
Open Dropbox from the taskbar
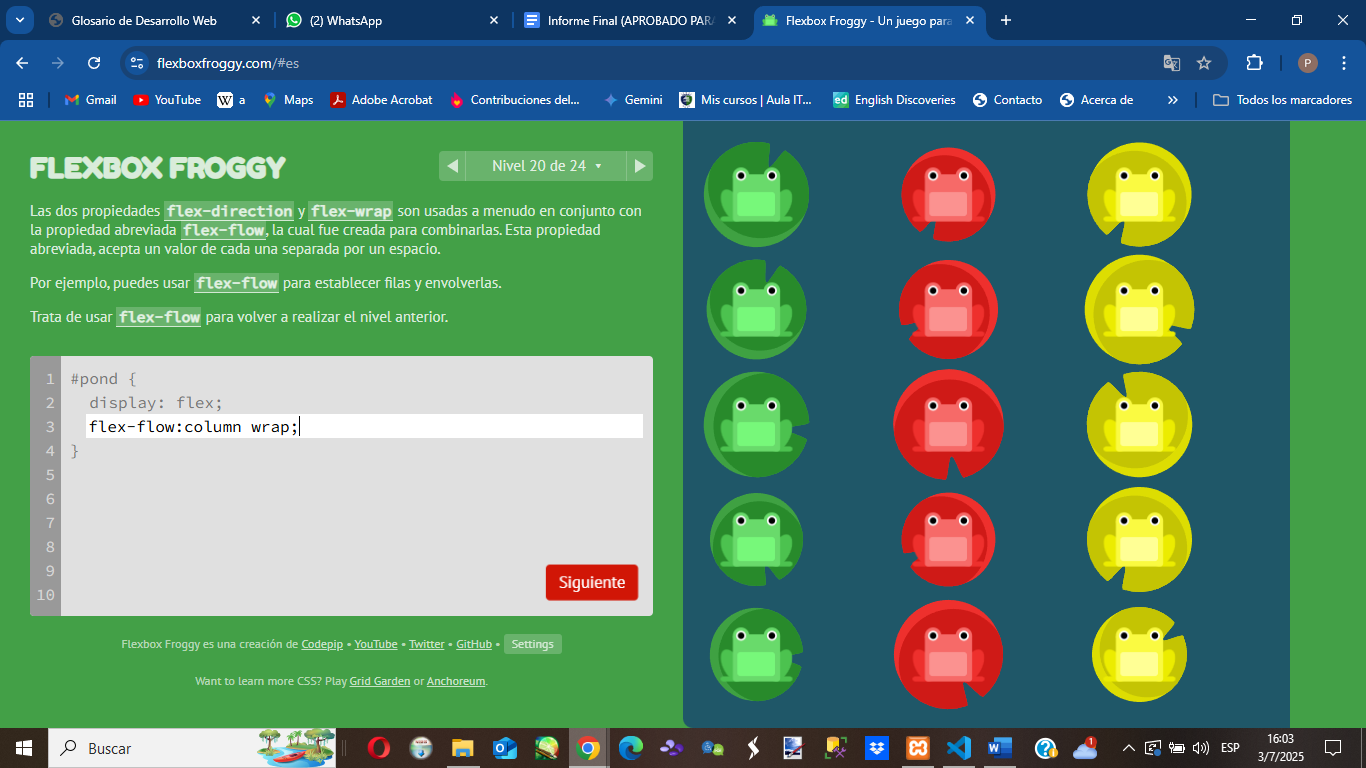tap(877, 748)
